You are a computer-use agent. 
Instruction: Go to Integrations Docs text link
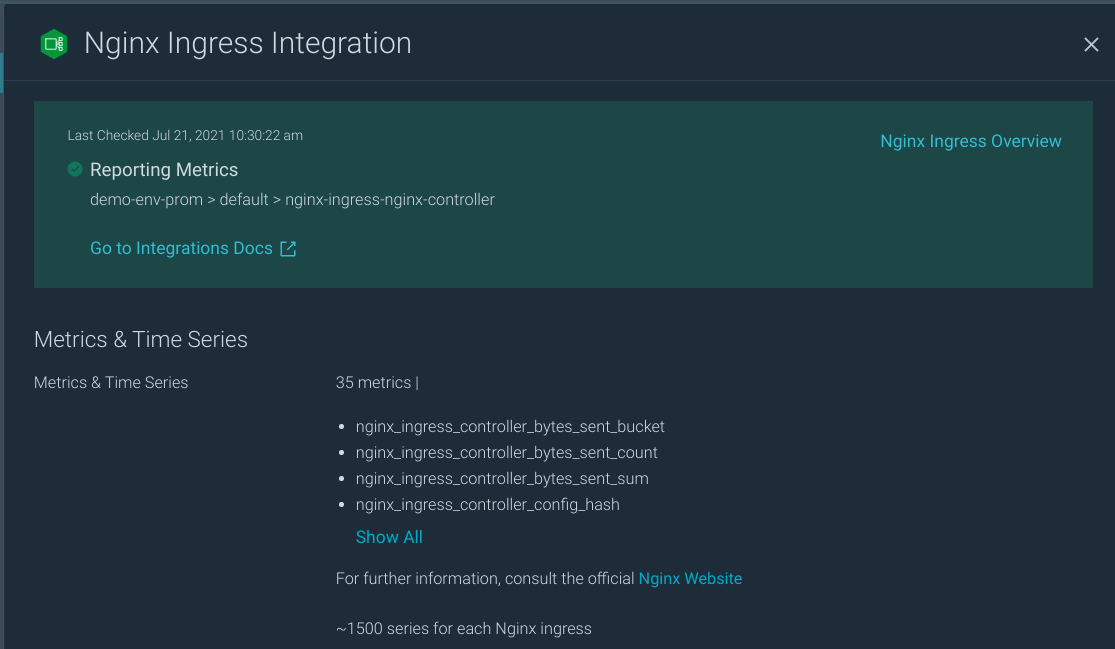pyautogui.click(x=181, y=248)
